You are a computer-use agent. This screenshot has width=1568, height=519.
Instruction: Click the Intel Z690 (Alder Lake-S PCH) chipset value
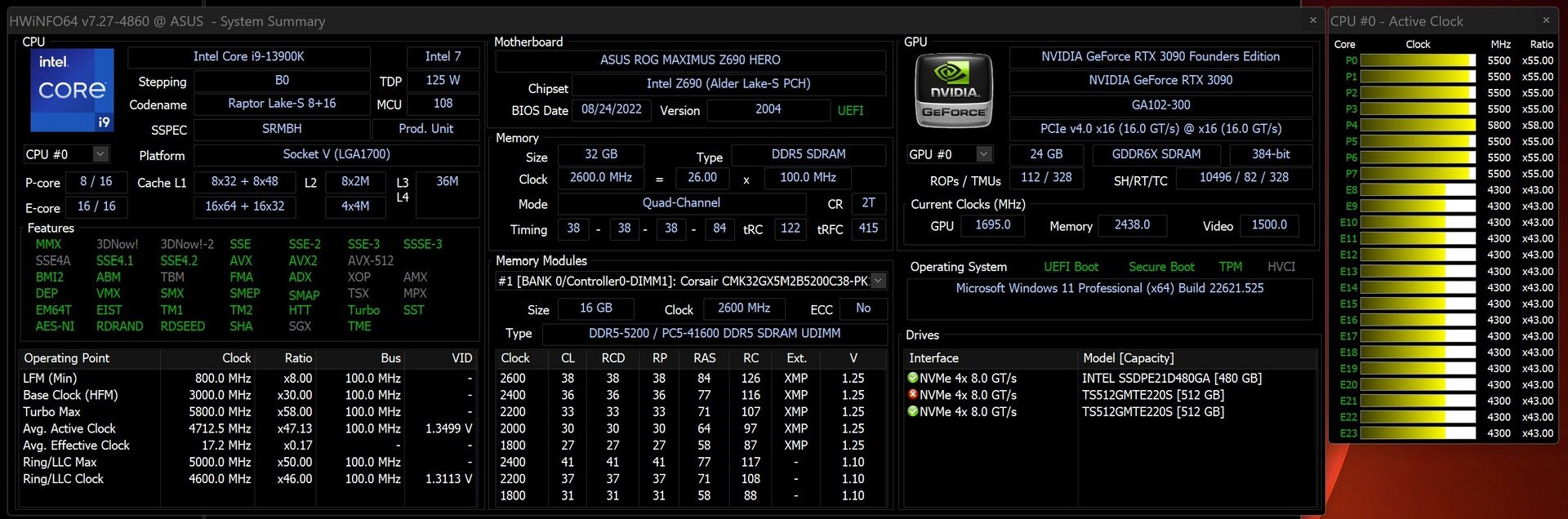pos(728,84)
